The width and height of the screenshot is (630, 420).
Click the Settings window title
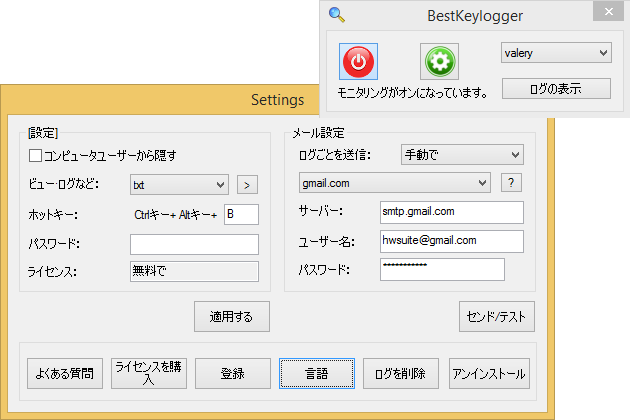(x=278, y=100)
